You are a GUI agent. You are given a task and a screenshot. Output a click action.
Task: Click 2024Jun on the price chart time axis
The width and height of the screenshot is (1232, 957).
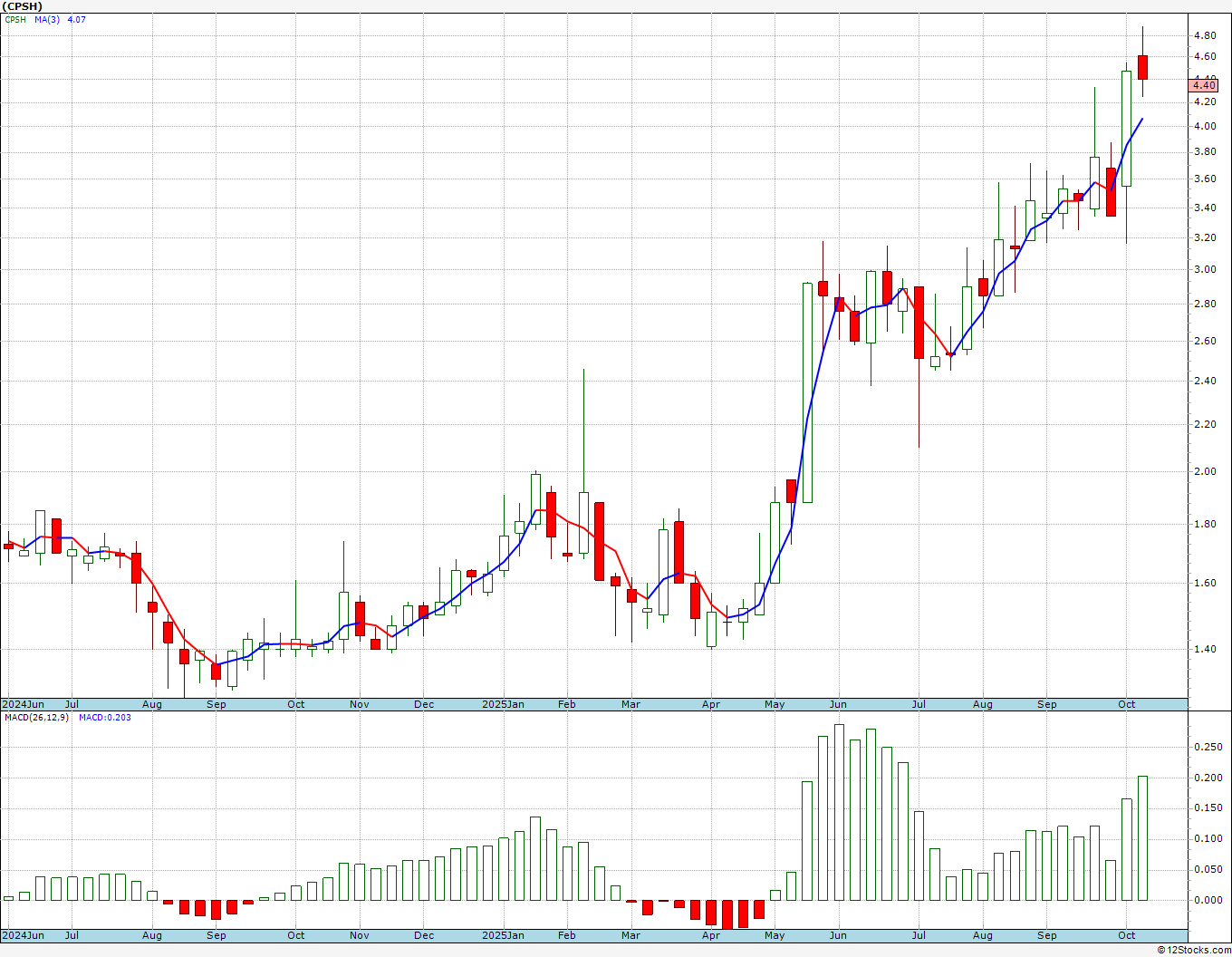click(23, 704)
